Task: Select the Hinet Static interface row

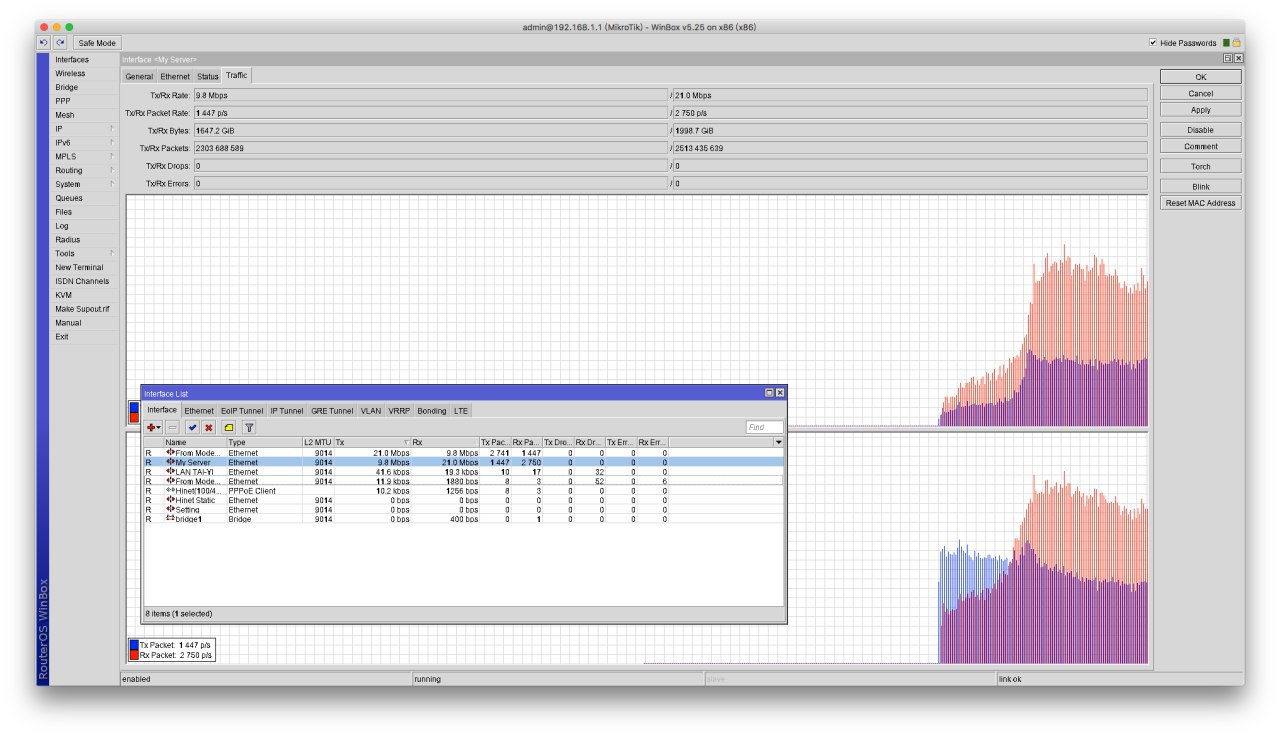Action: [x=462, y=500]
